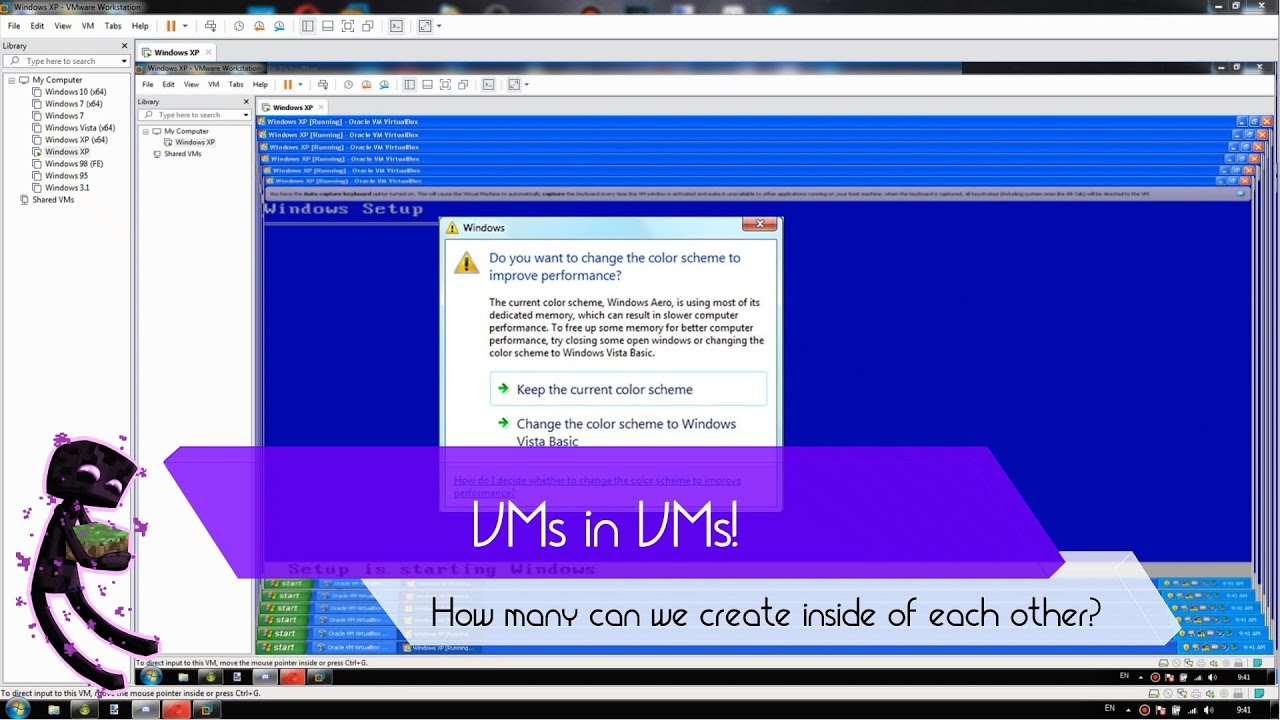Image resolution: width=1280 pixels, height=720 pixels.
Task: Click the stretch guest icon in the nested toolbar
Action: click(x=514, y=85)
